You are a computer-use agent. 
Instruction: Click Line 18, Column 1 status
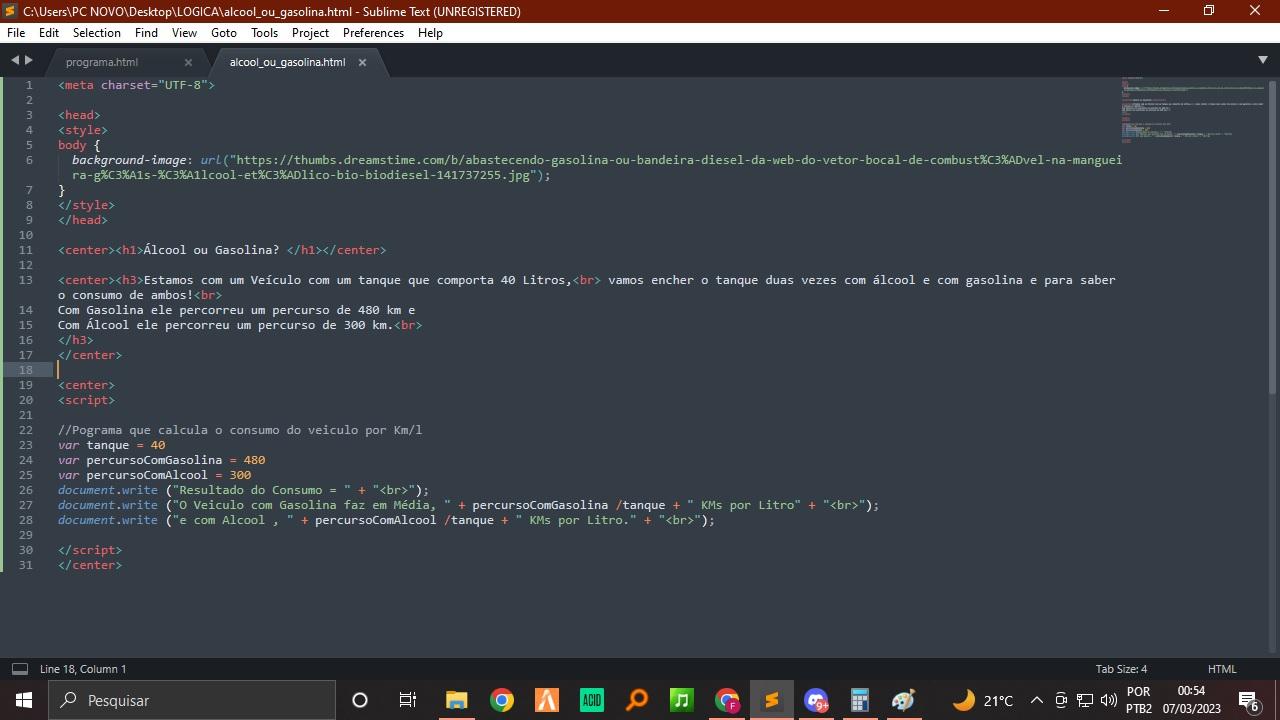coord(83,669)
